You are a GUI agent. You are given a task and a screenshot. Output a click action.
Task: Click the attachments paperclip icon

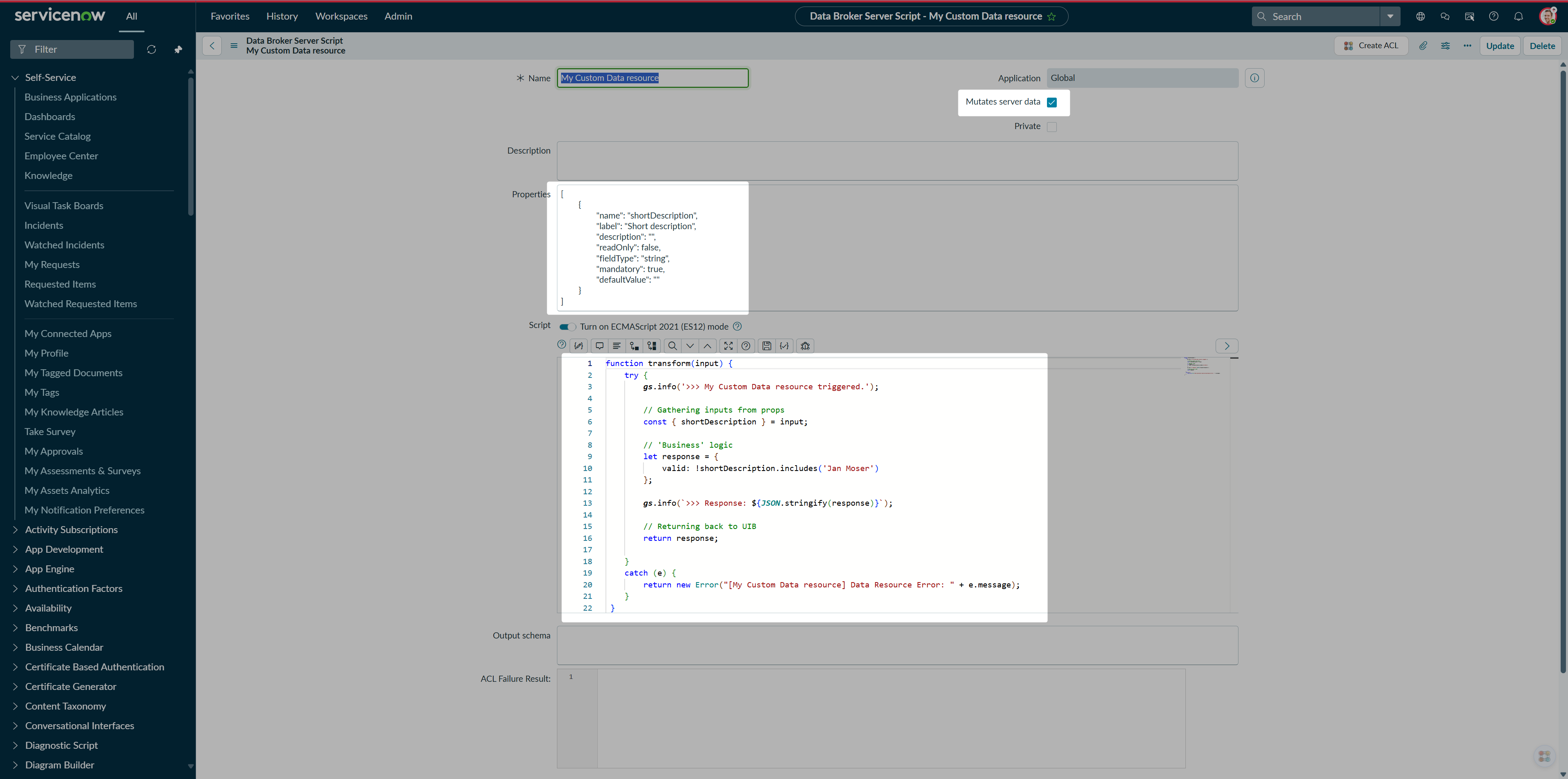point(1423,46)
